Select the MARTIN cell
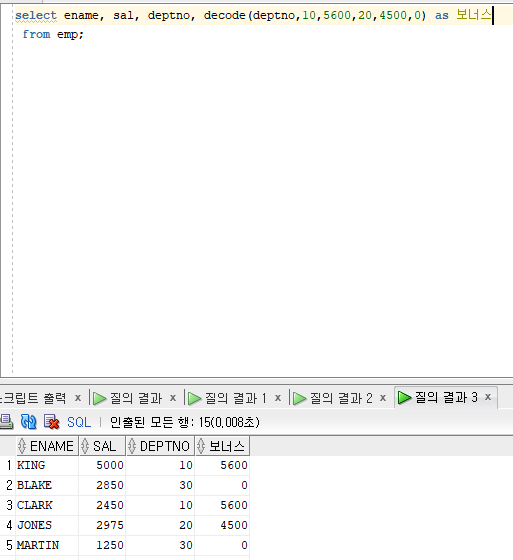 tap(47, 545)
